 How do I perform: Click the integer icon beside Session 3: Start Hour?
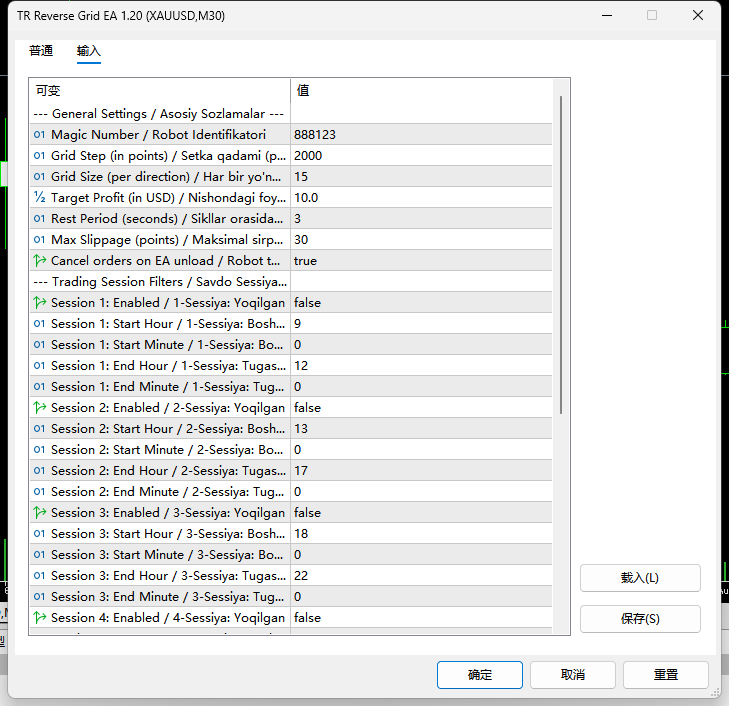[x=40, y=534]
